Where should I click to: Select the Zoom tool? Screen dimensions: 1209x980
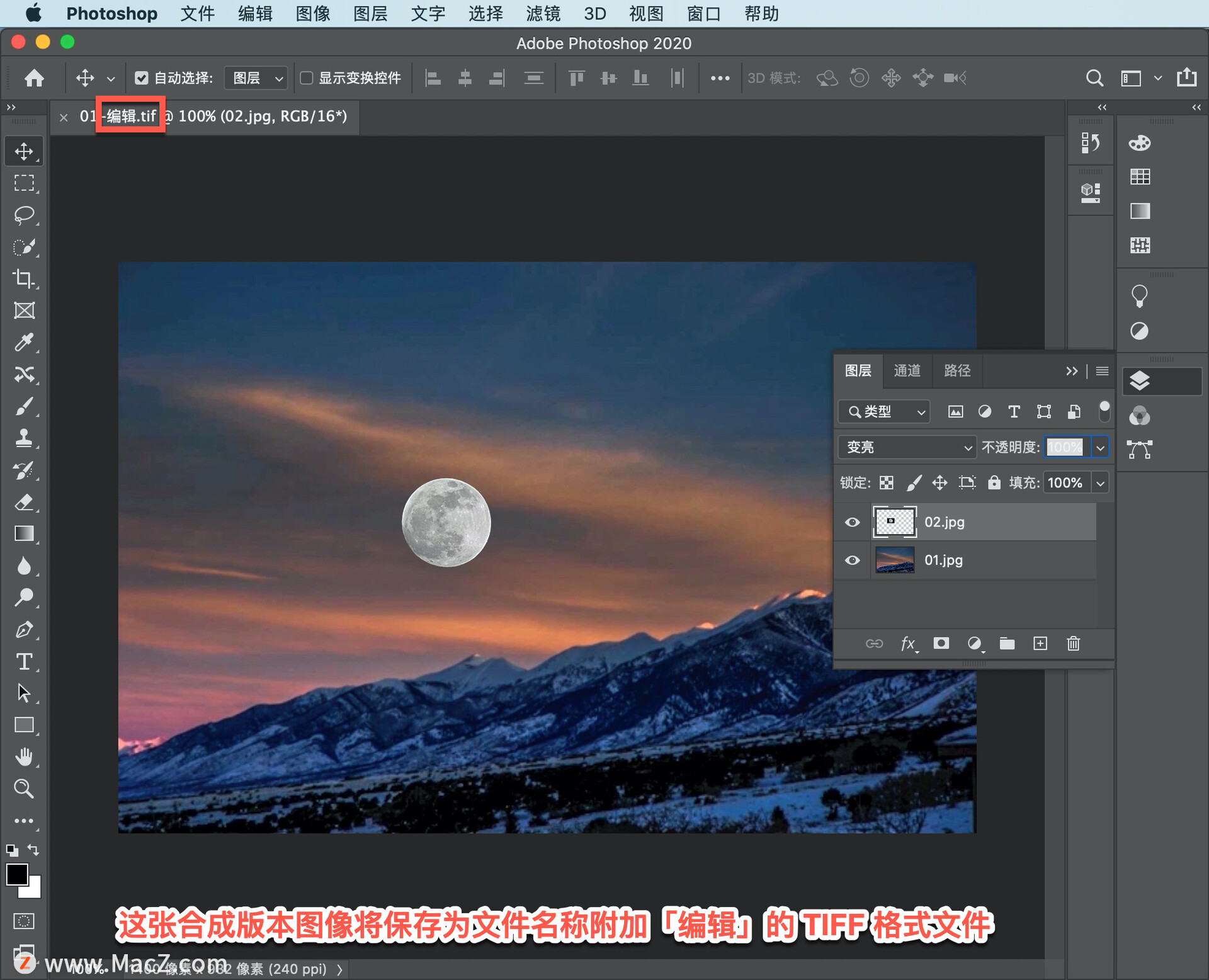pyautogui.click(x=24, y=789)
